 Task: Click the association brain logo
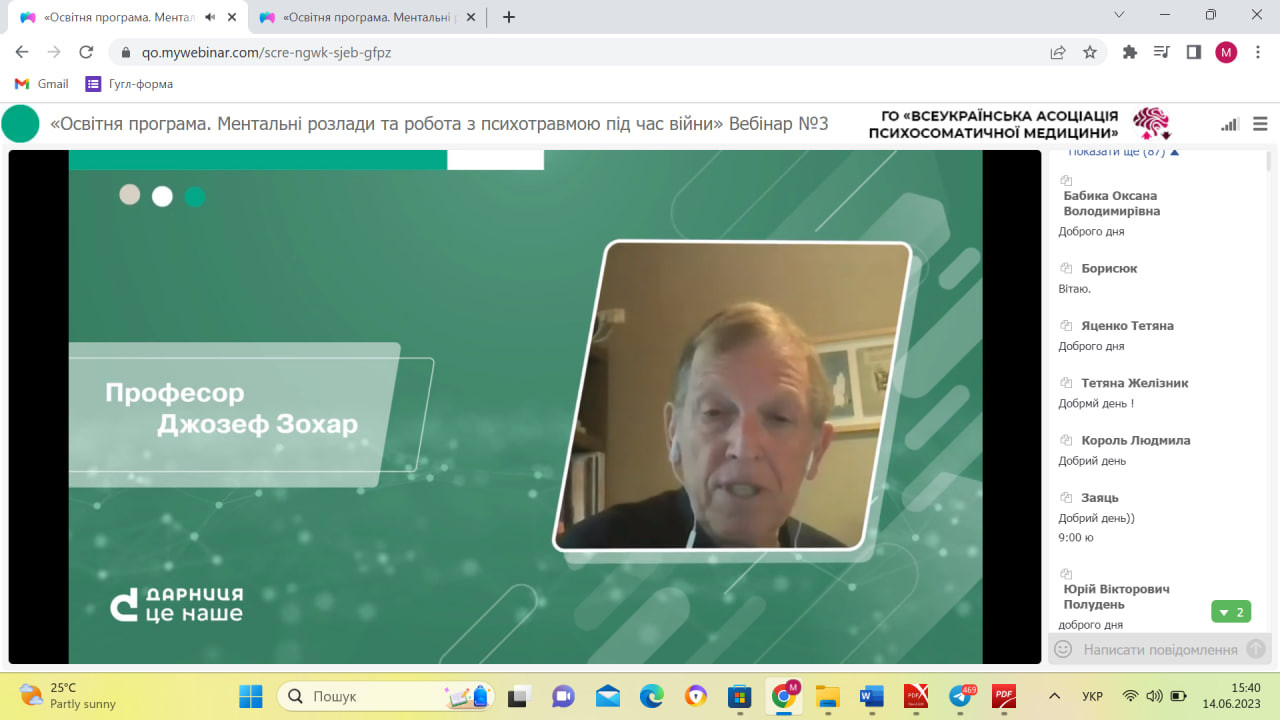[x=1151, y=124]
